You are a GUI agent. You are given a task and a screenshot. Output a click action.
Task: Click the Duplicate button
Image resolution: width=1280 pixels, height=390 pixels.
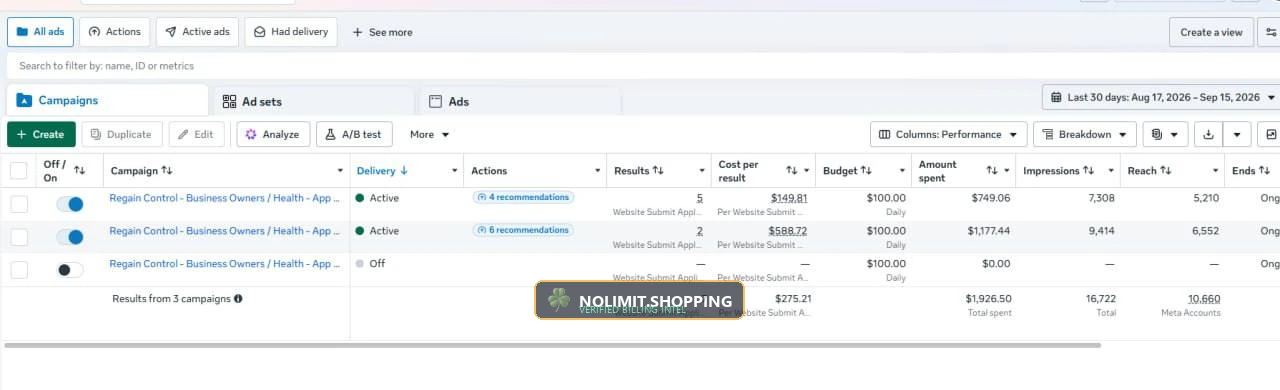pos(122,134)
